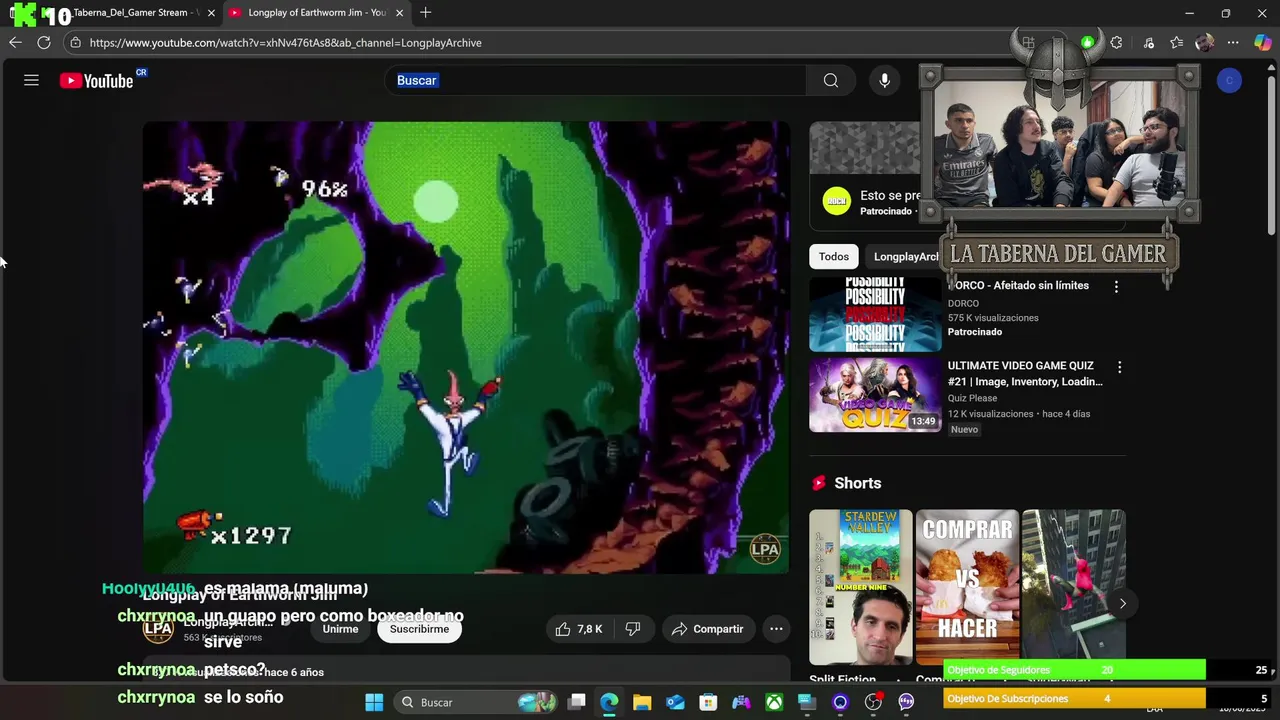Open the YouTube guide hamburger menu

(31, 80)
